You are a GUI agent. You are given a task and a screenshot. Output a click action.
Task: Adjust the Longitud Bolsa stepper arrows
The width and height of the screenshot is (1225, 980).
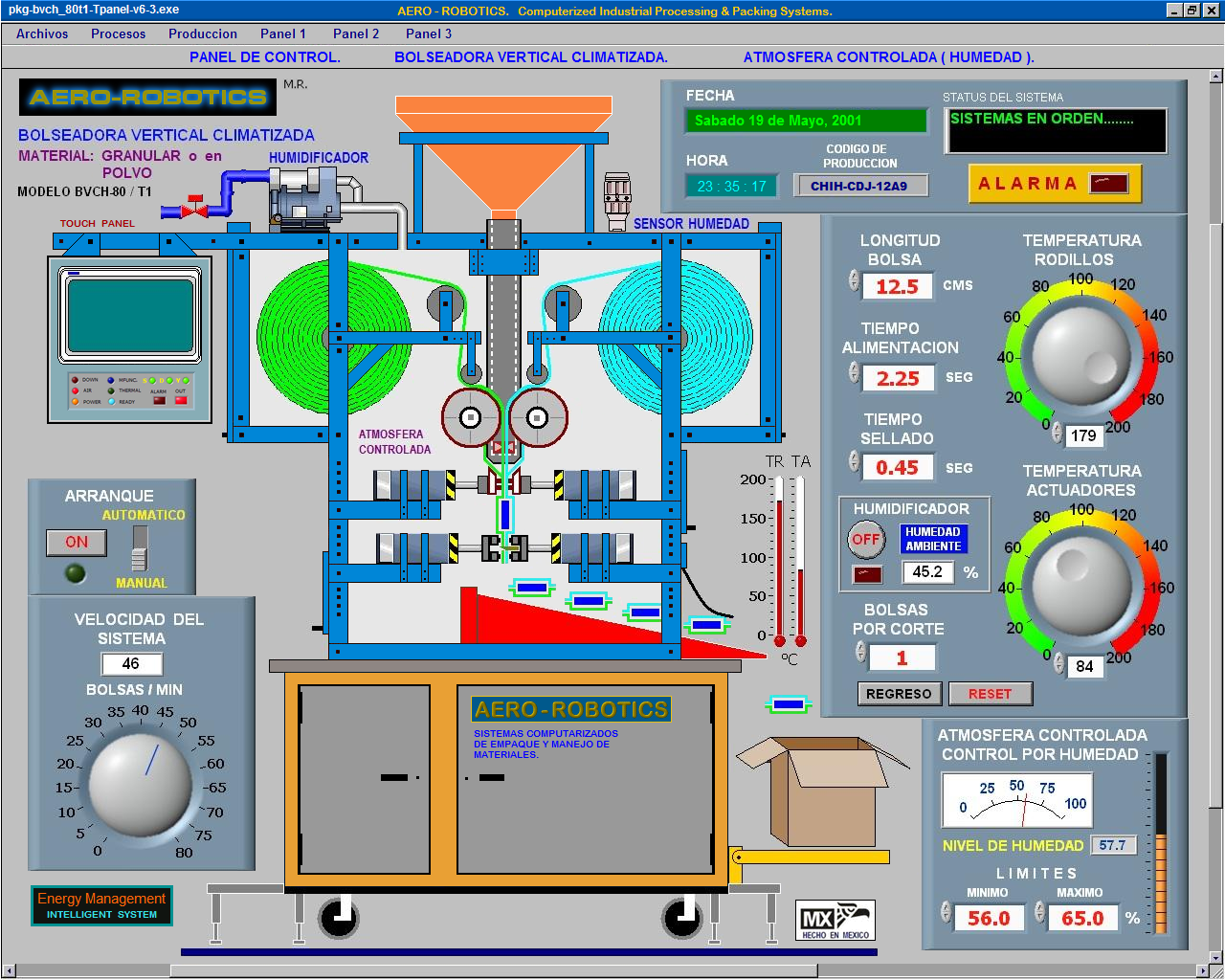(854, 280)
